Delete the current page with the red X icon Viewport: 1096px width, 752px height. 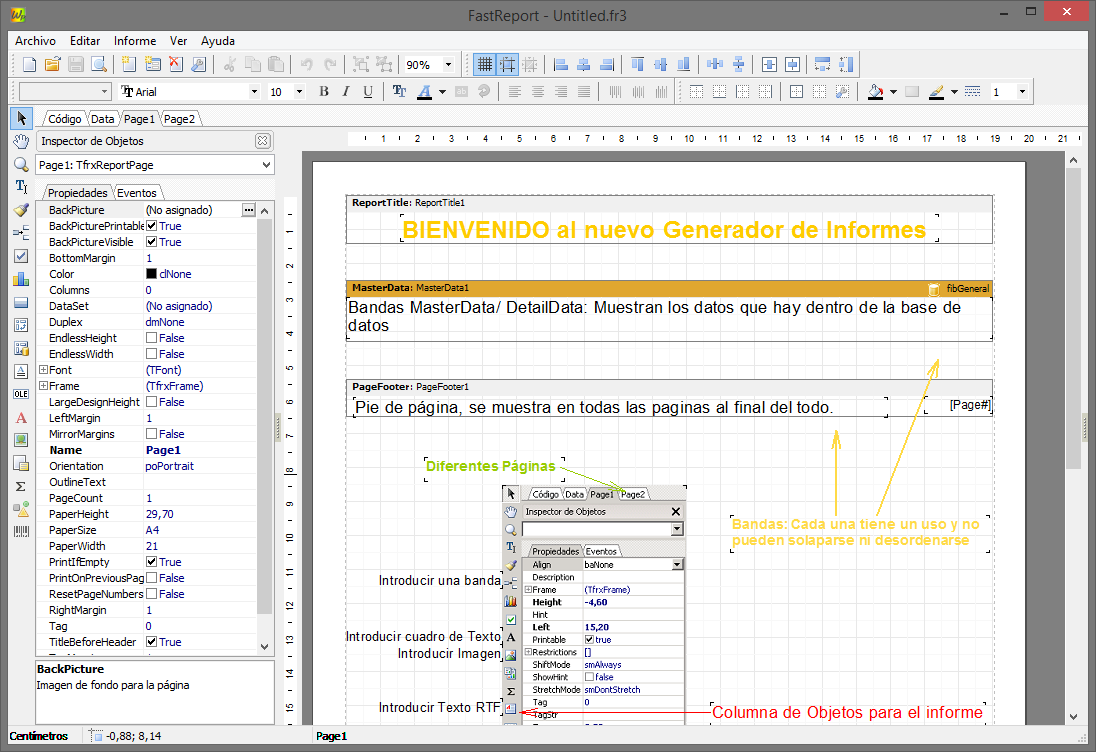coord(175,65)
